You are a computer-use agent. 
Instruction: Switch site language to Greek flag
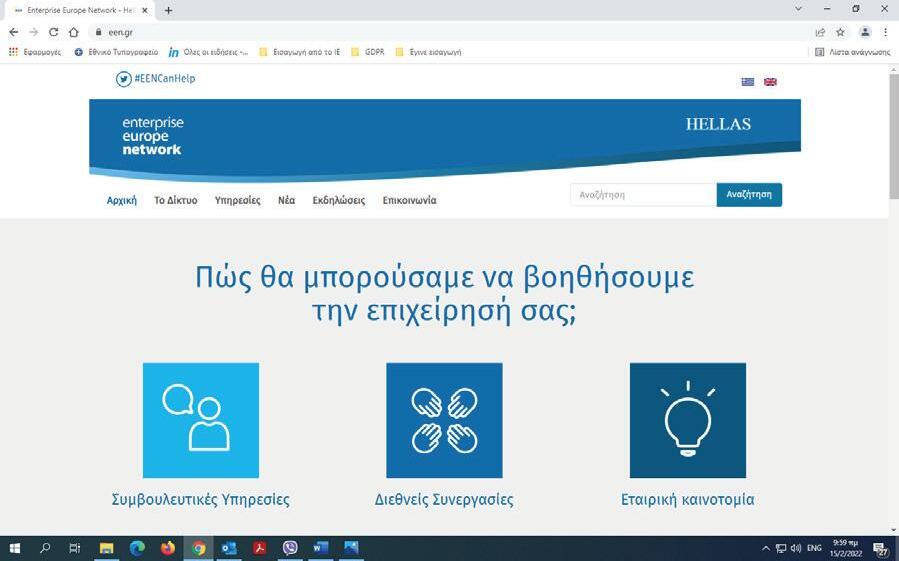748,81
